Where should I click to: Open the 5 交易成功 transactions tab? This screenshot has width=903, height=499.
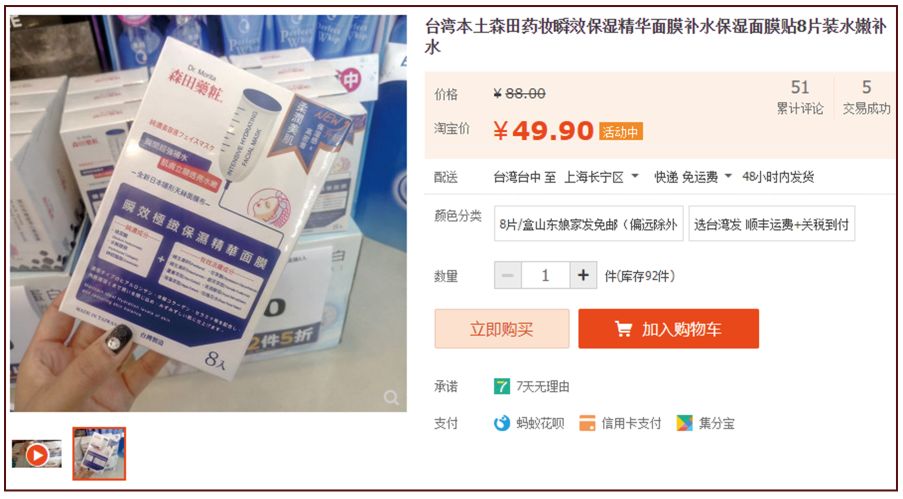click(x=866, y=96)
